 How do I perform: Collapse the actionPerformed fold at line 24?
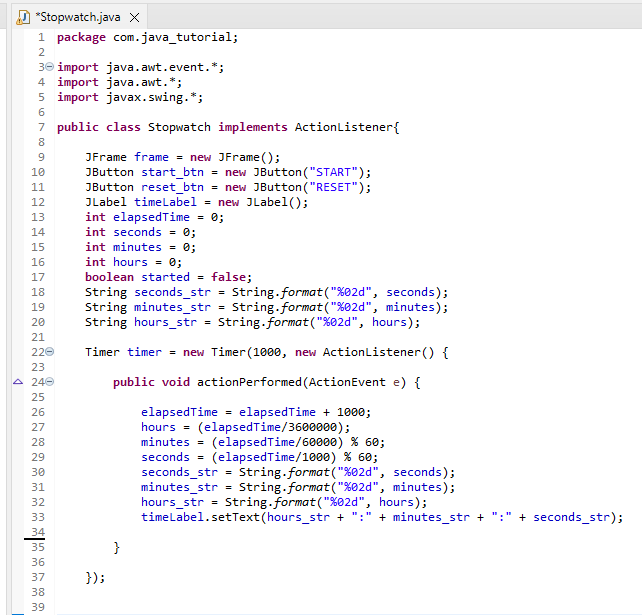[x=50, y=382]
